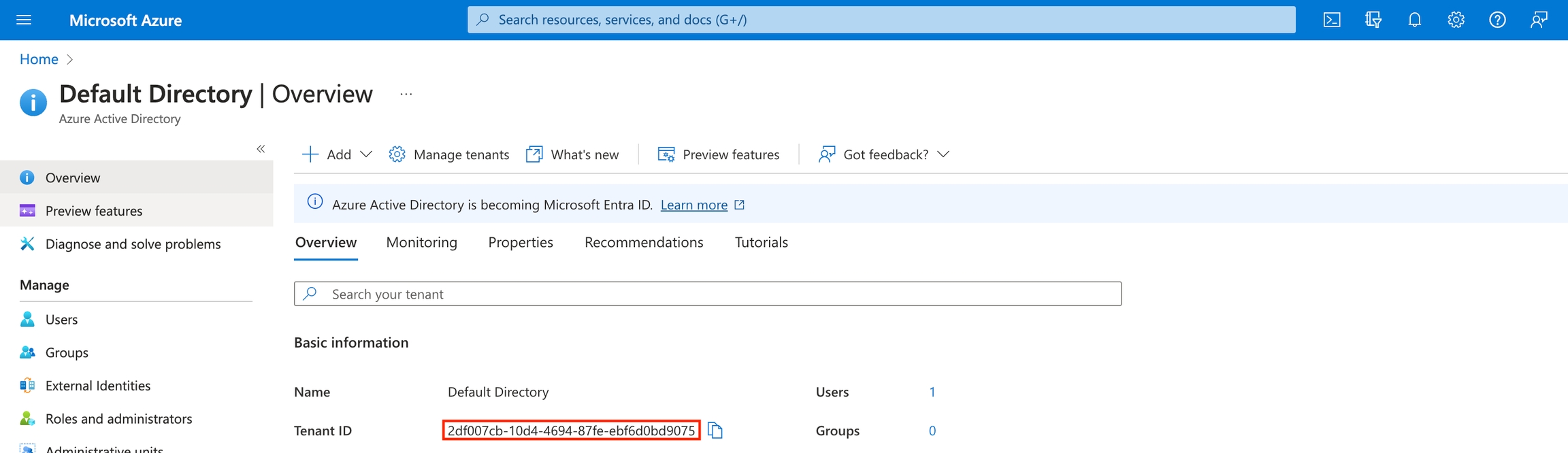Open the Help question mark icon
The image size is (1568, 453).
[x=1497, y=20]
